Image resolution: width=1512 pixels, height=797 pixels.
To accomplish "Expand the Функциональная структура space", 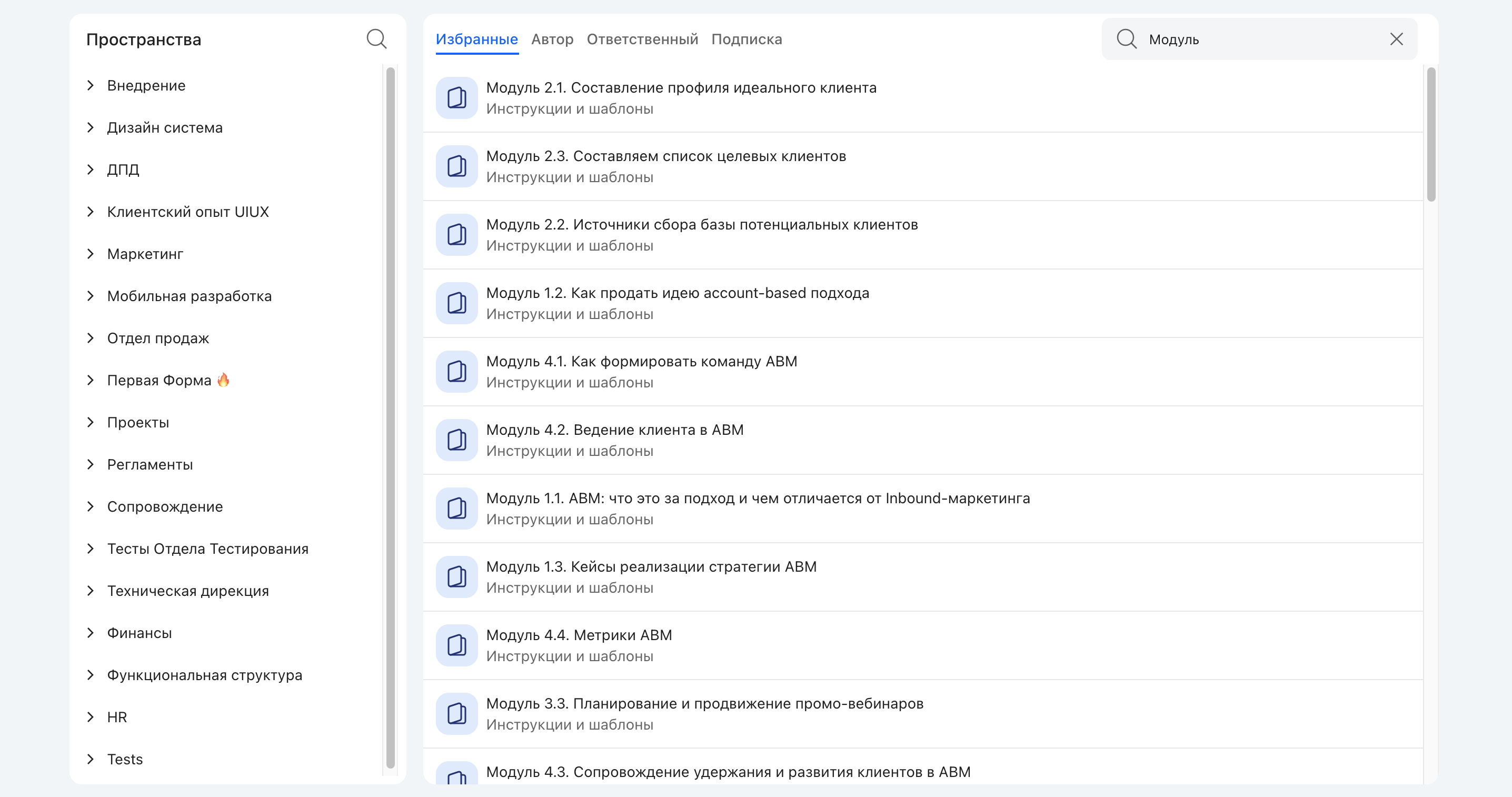I will (x=91, y=675).
